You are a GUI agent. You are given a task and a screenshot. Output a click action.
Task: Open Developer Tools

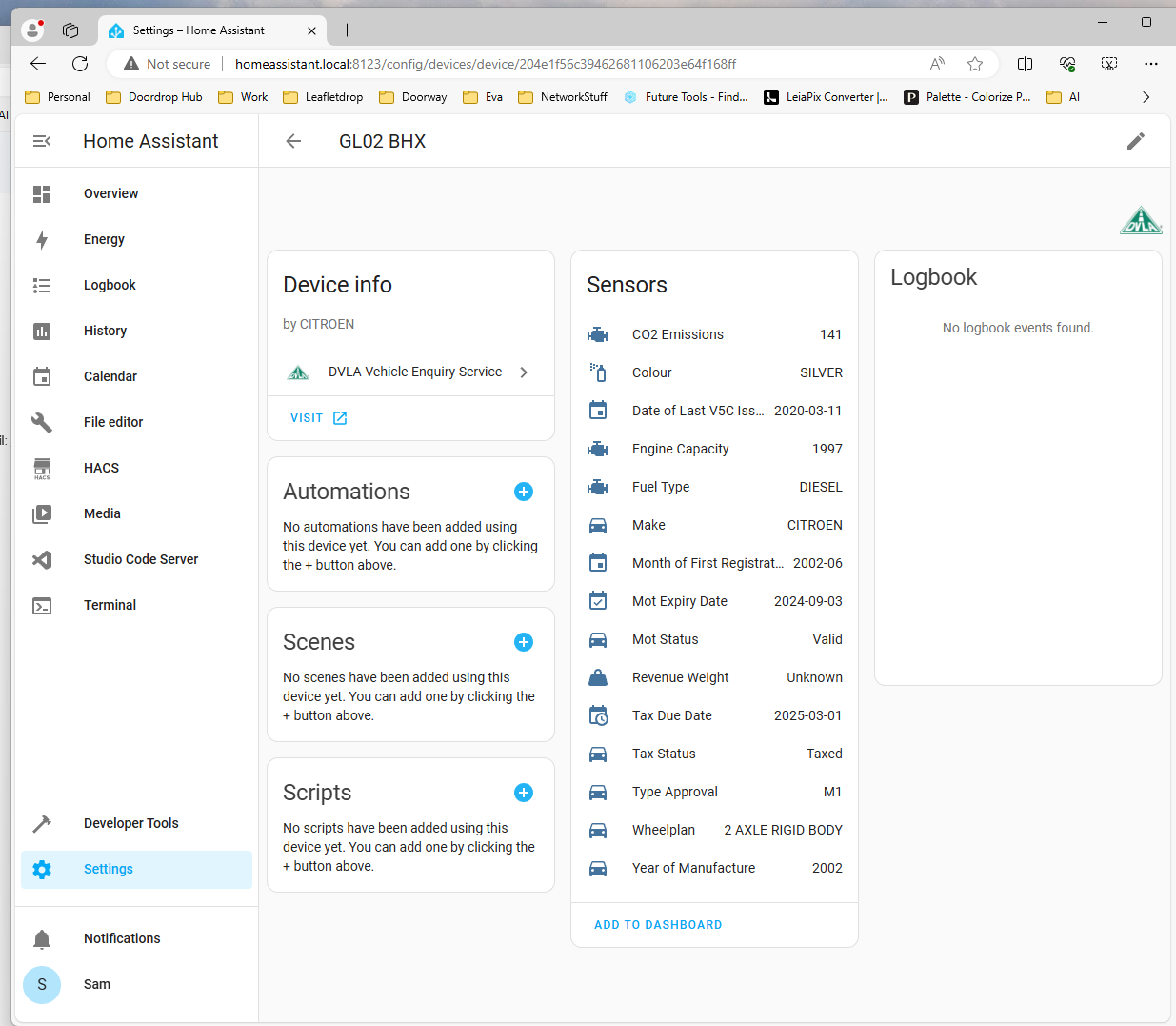click(x=137, y=823)
